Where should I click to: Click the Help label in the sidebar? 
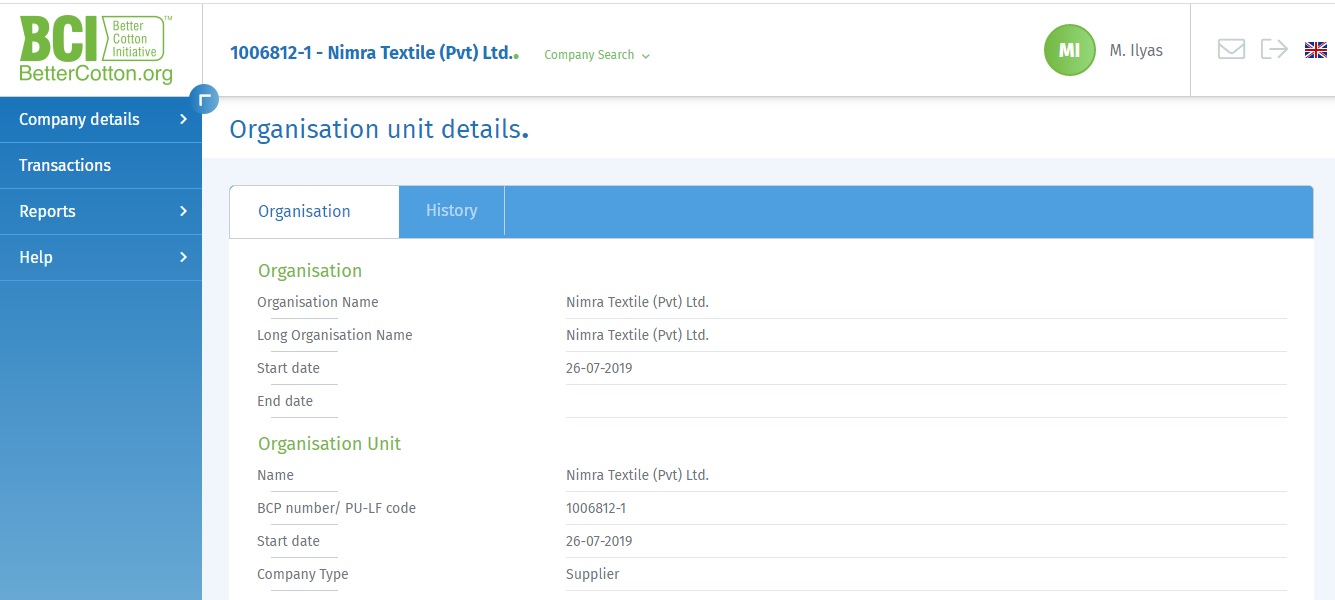36,258
